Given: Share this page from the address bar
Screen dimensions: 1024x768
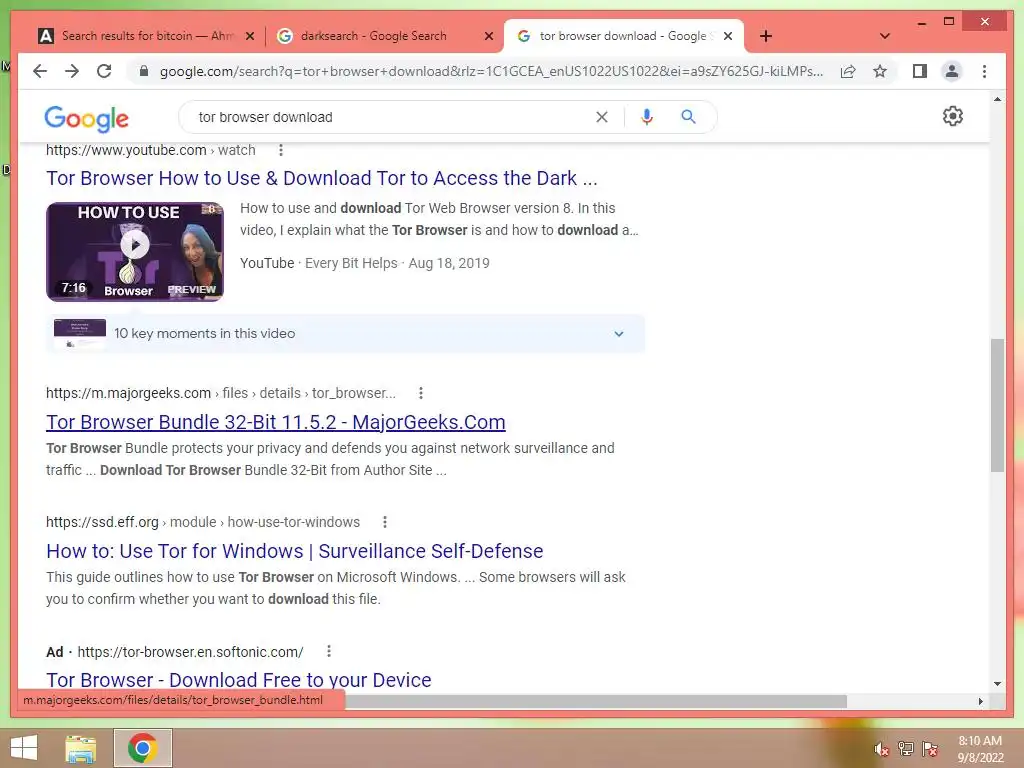Looking at the screenshot, I should click(848, 71).
